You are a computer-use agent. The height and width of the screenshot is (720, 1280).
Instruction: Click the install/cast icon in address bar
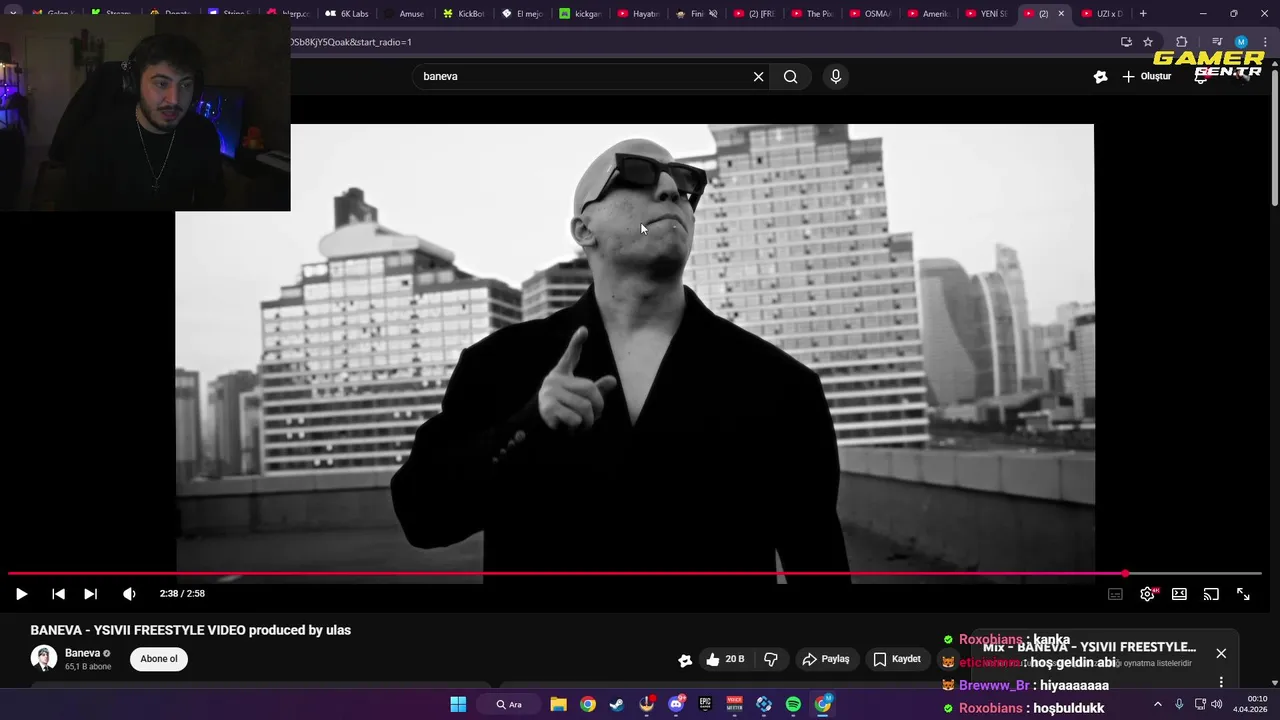tap(1126, 42)
